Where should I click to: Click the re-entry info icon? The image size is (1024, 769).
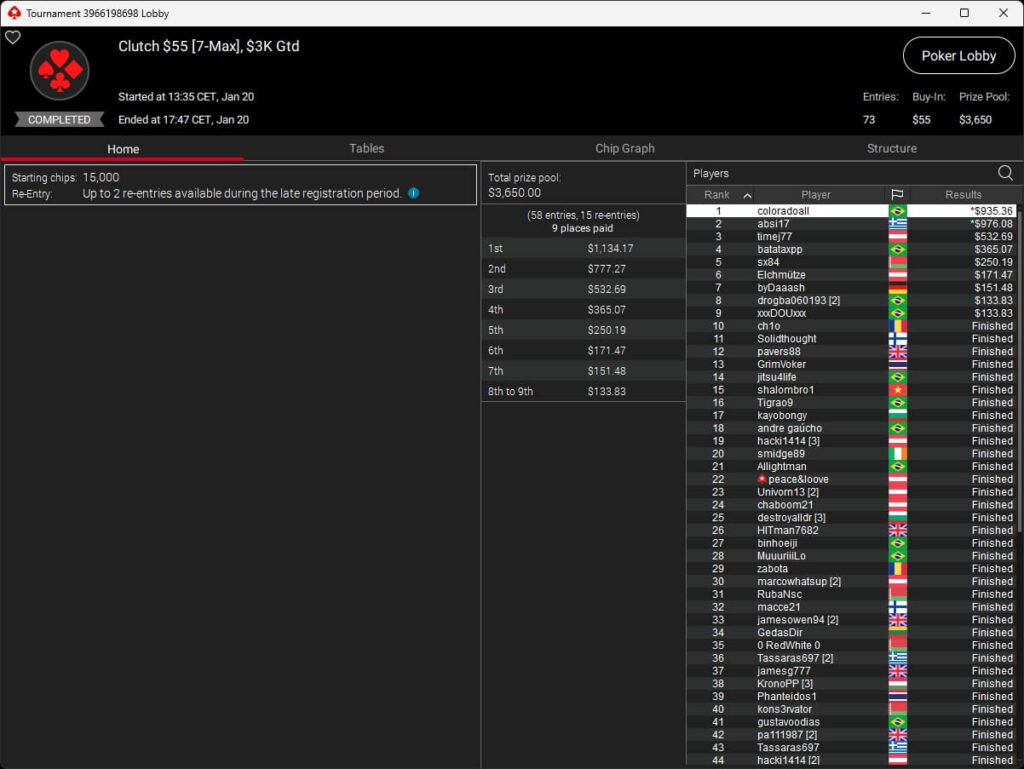click(x=413, y=193)
